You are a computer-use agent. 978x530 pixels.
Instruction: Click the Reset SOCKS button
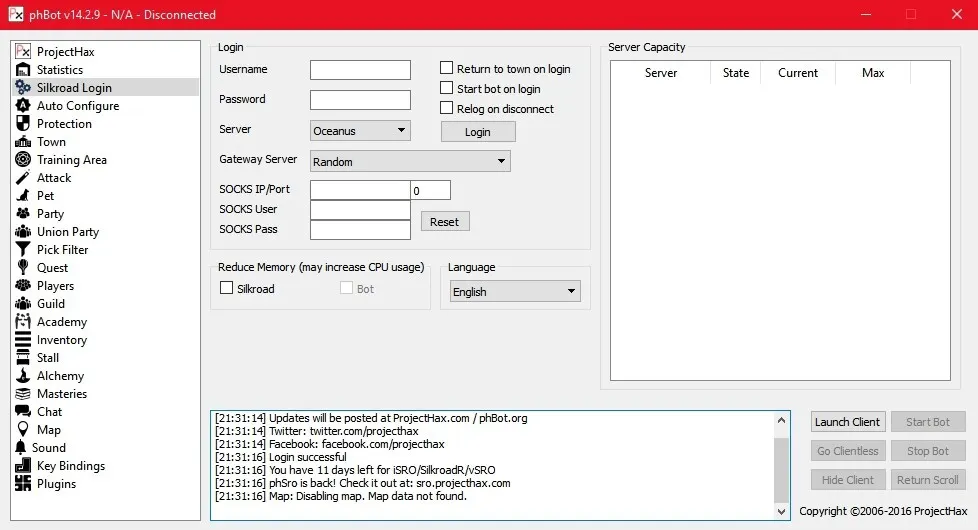point(445,221)
